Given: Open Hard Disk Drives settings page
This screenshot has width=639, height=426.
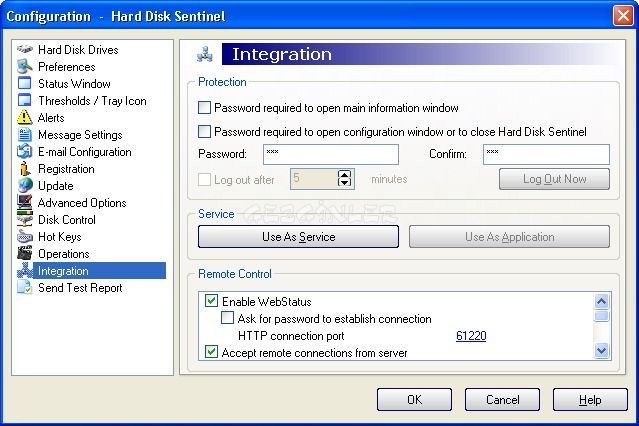Looking at the screenshot, I should pyautogui.click(x=78, y=50).
